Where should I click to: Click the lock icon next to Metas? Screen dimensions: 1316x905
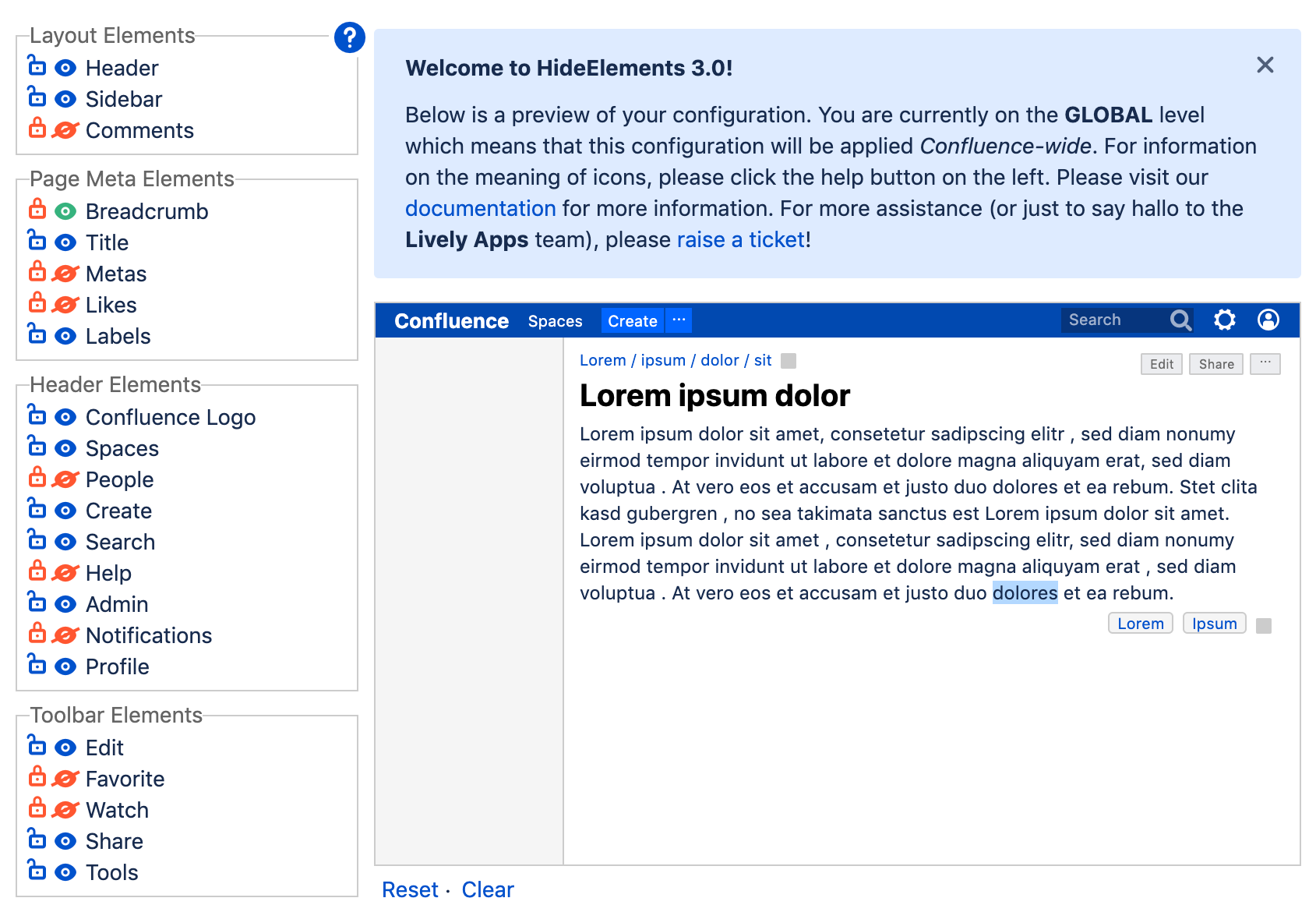click(x=37, y=271)
